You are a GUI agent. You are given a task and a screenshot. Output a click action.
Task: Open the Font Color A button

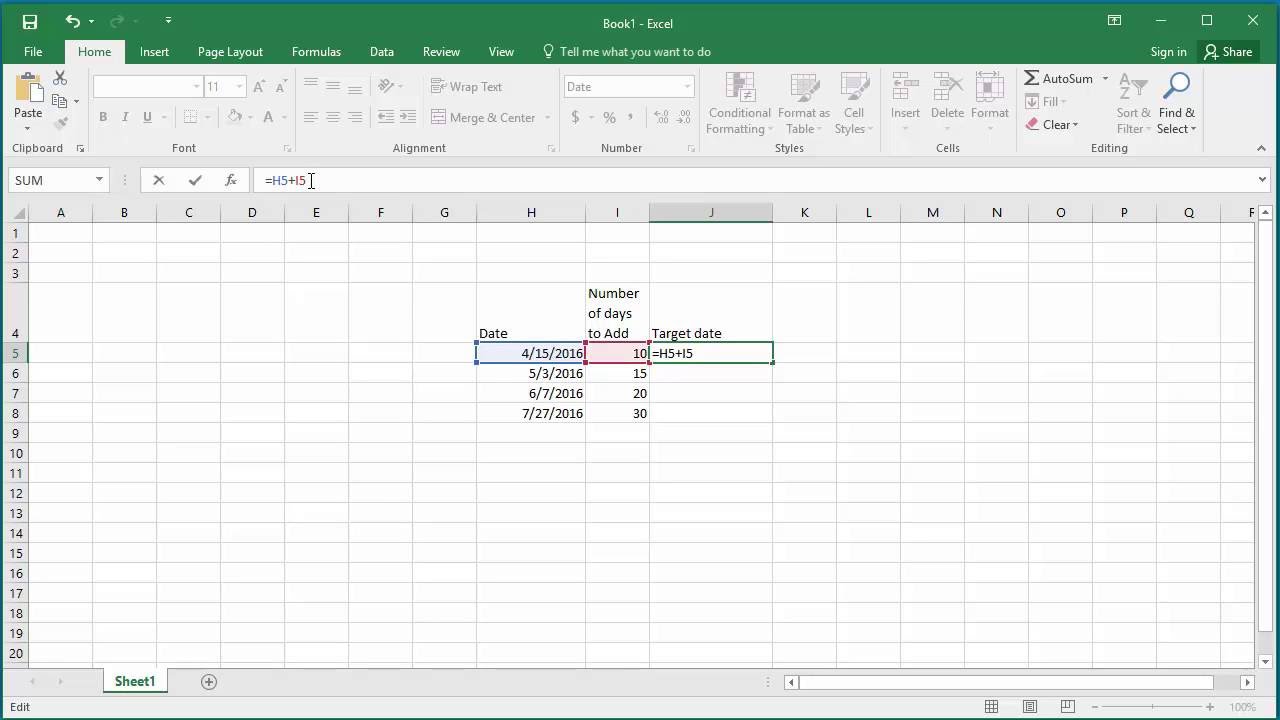[268, 117]
